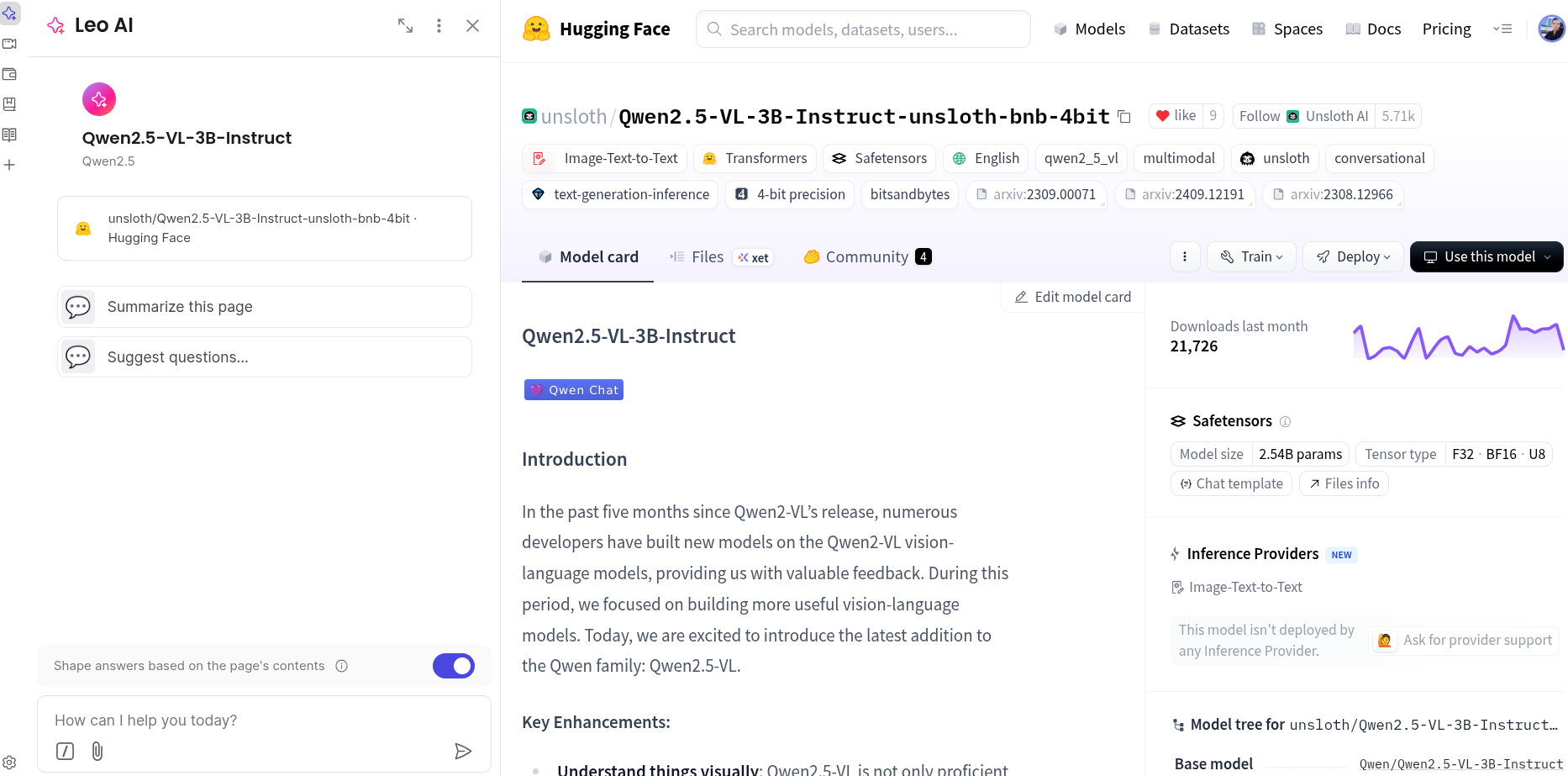The image size is (1568, 776).
Task: Expand Leo AI panel to full page
Action: point(405,26)
